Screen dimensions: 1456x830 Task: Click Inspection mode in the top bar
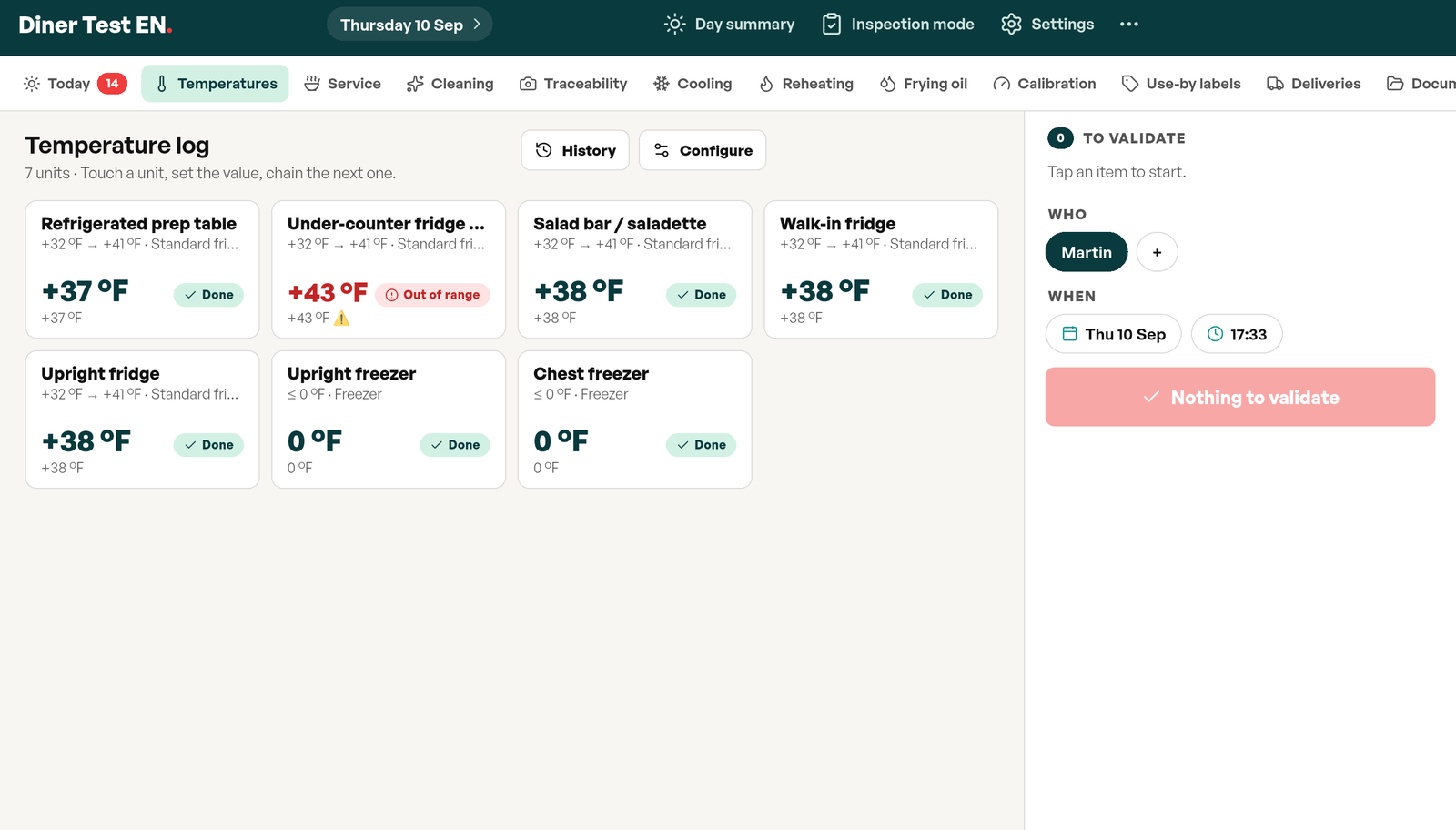(898, 25)
